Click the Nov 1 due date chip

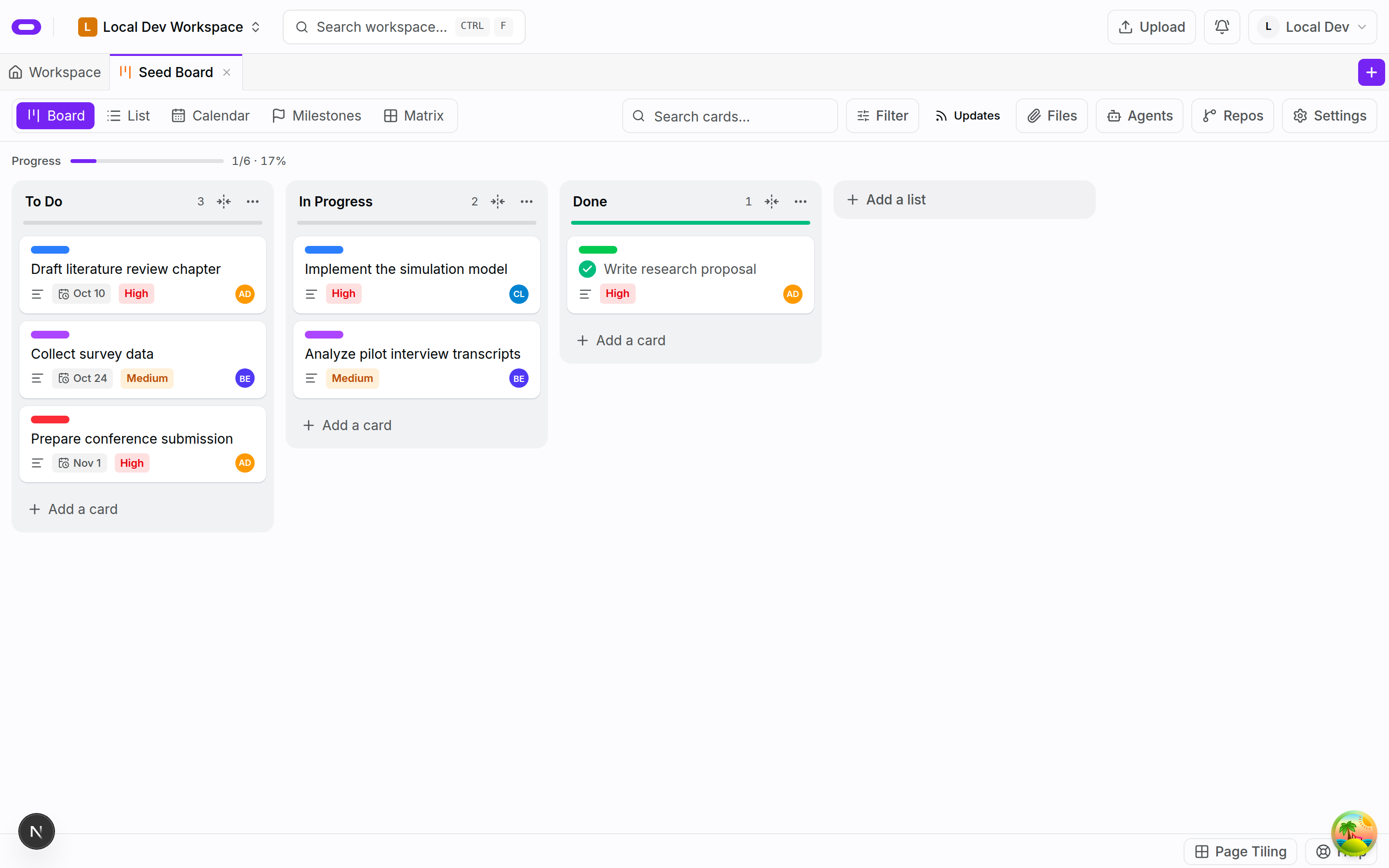click(80, 463)
